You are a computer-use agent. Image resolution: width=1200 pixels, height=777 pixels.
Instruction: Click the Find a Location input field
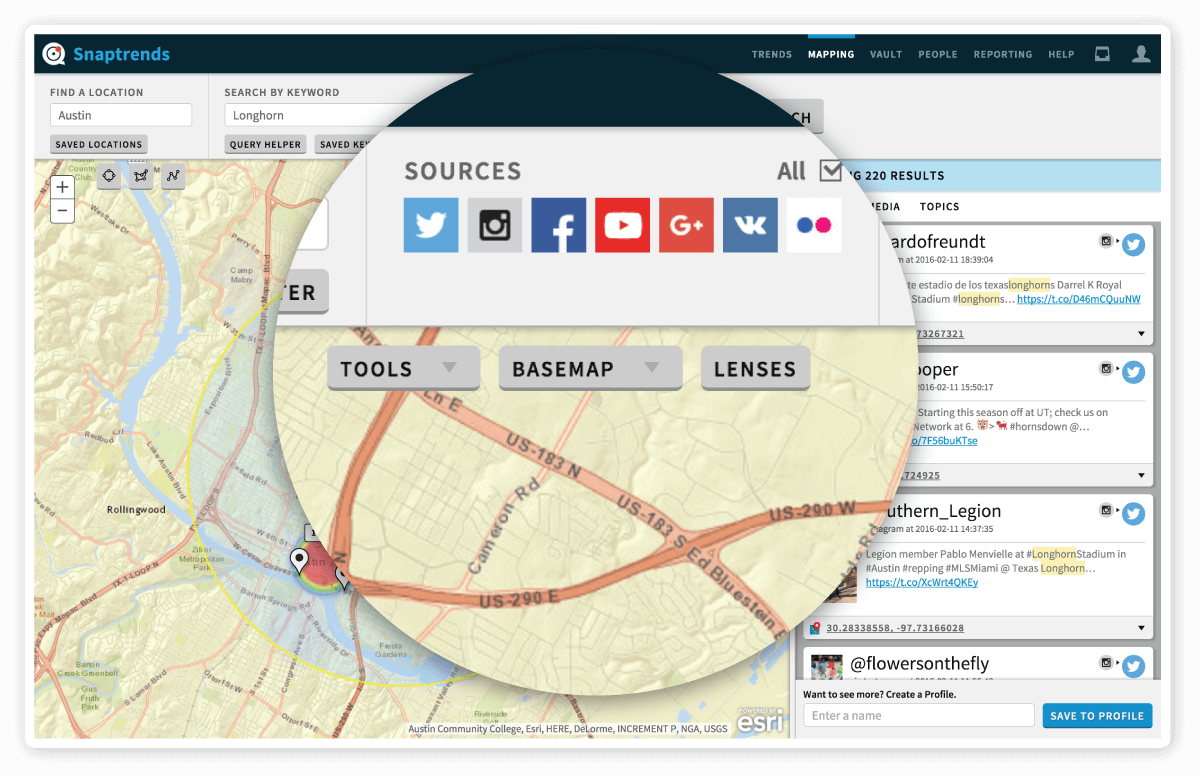point(120,116)
